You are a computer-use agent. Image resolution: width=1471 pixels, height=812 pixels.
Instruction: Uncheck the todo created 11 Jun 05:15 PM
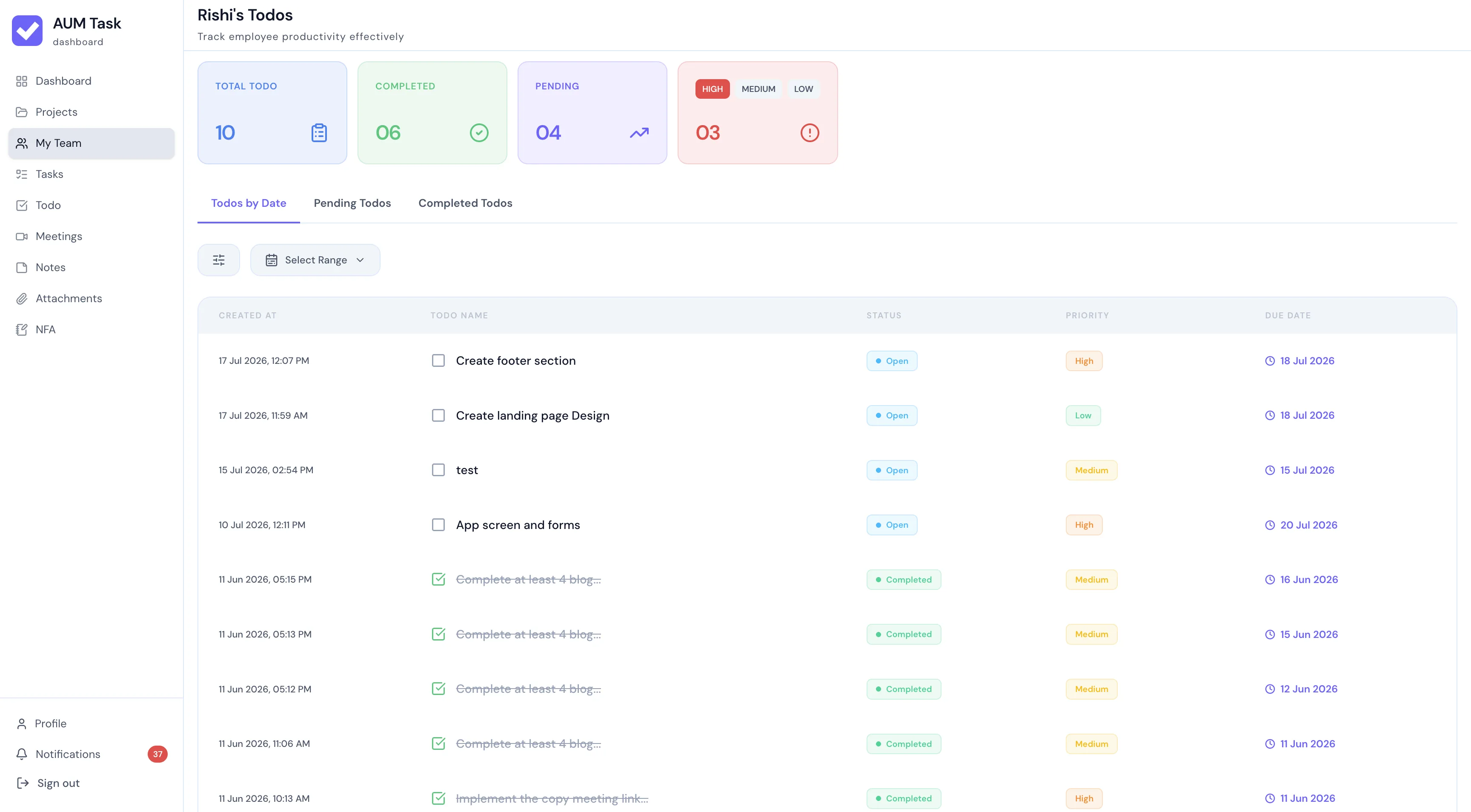click(x=438, y=580)
